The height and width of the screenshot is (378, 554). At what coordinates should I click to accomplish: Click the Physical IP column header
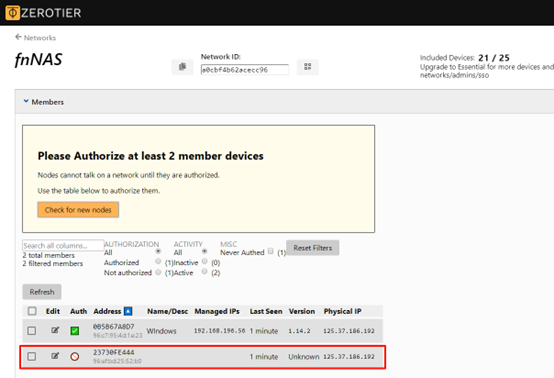point(342,311)
